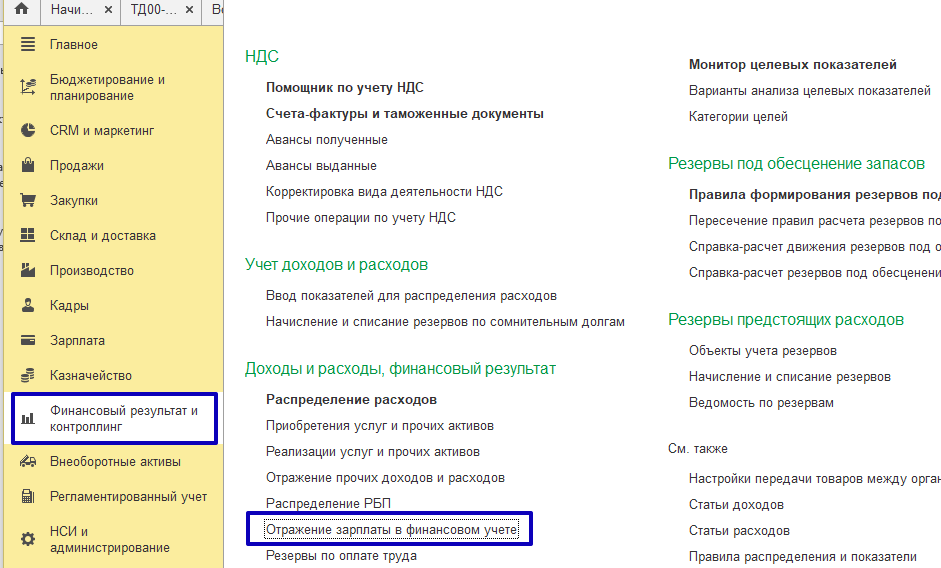Screen dimensions: 941x568
Task: Open Монитор целевых показателей
Action: [792, 65]
